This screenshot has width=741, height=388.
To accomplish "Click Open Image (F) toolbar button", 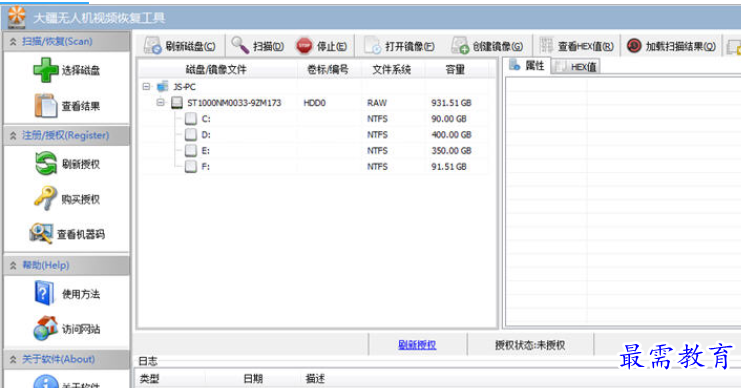I will coord(399,46).
